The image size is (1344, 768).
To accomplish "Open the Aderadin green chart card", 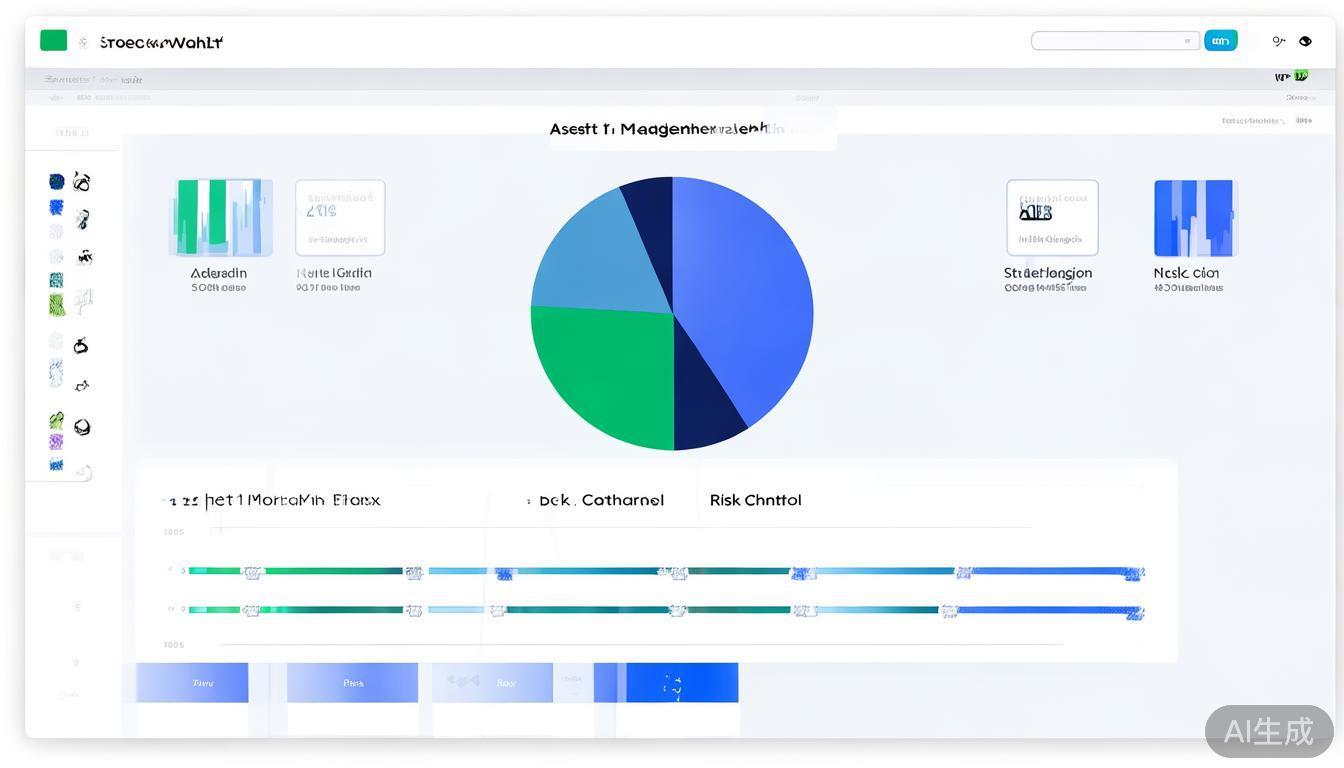I will point(220,218).
